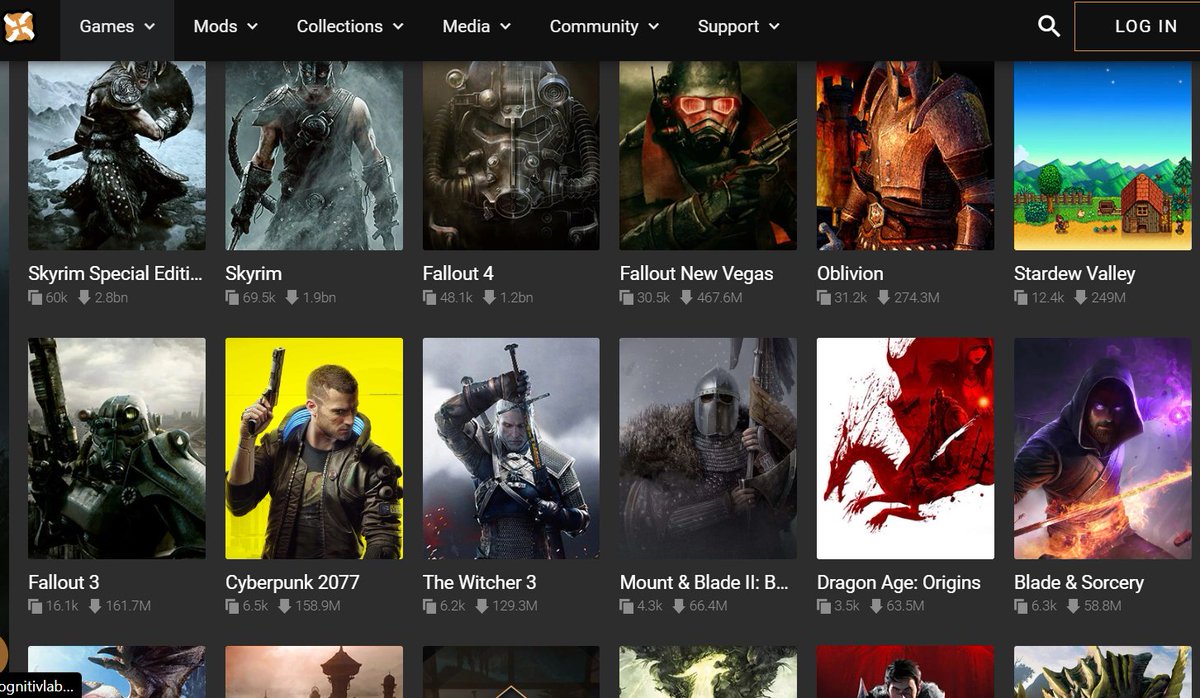The height and width of the screenshot is (698, 1200).
Task: Open the Blade & Sorcery cover thumbnail
Action: 1102,448
